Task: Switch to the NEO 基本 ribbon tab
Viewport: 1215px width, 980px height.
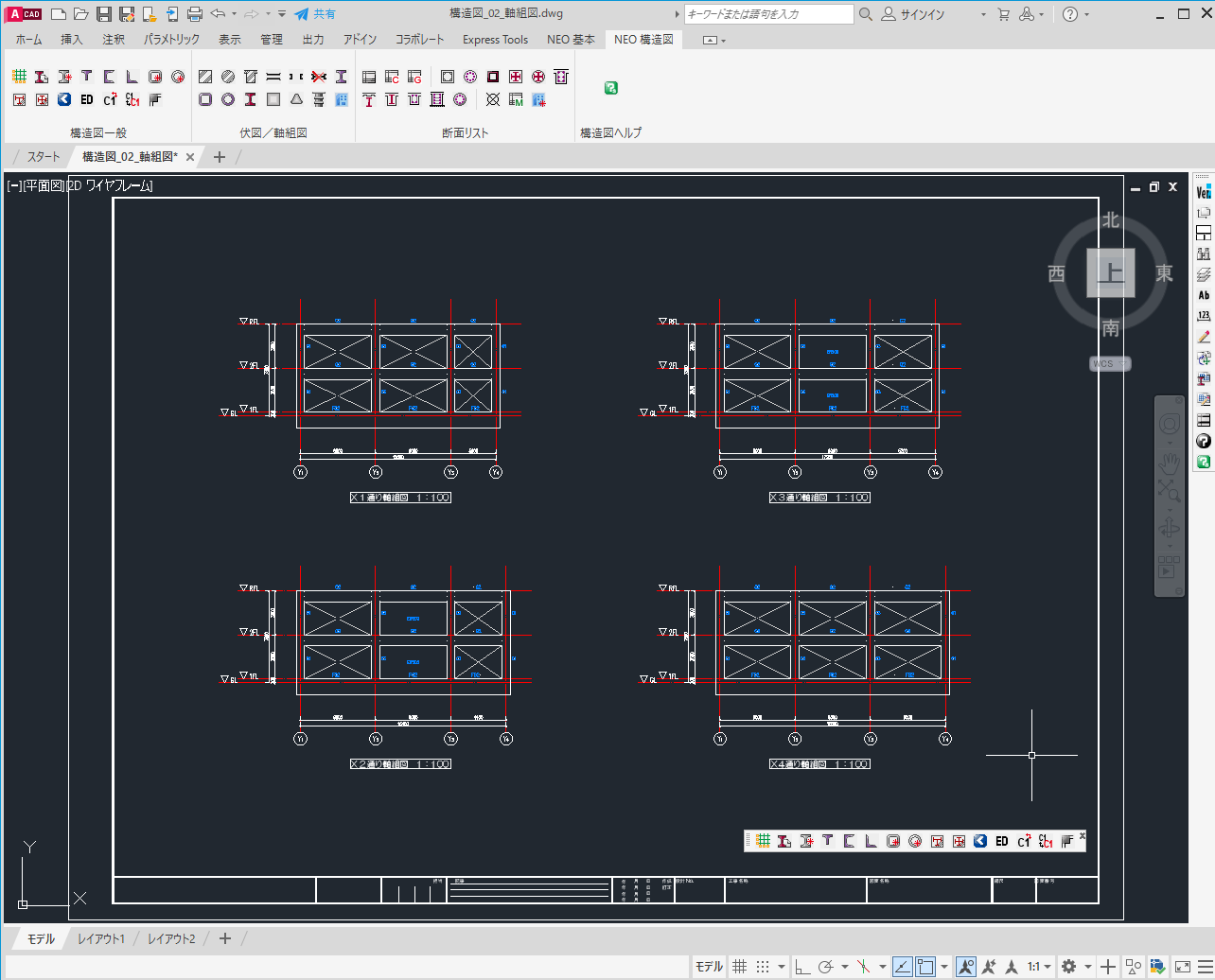Action: pos(571,40)
